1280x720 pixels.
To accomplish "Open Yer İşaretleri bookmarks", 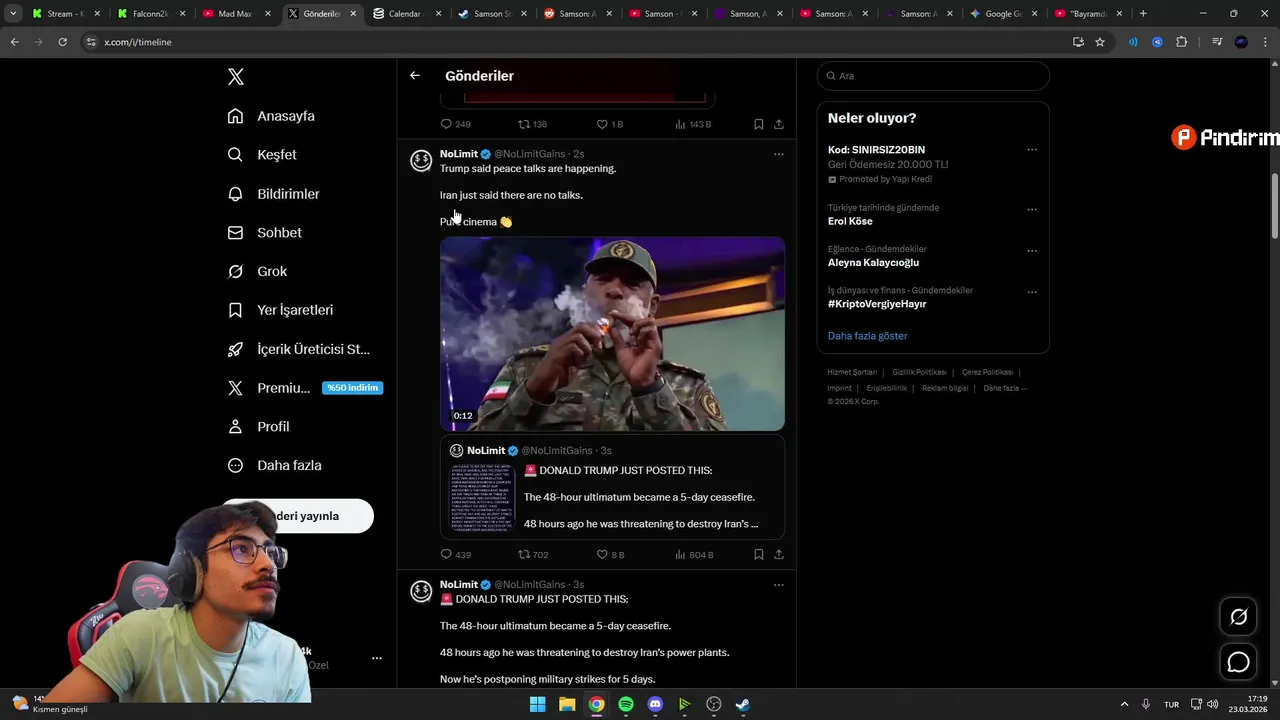I will (281, 310).
